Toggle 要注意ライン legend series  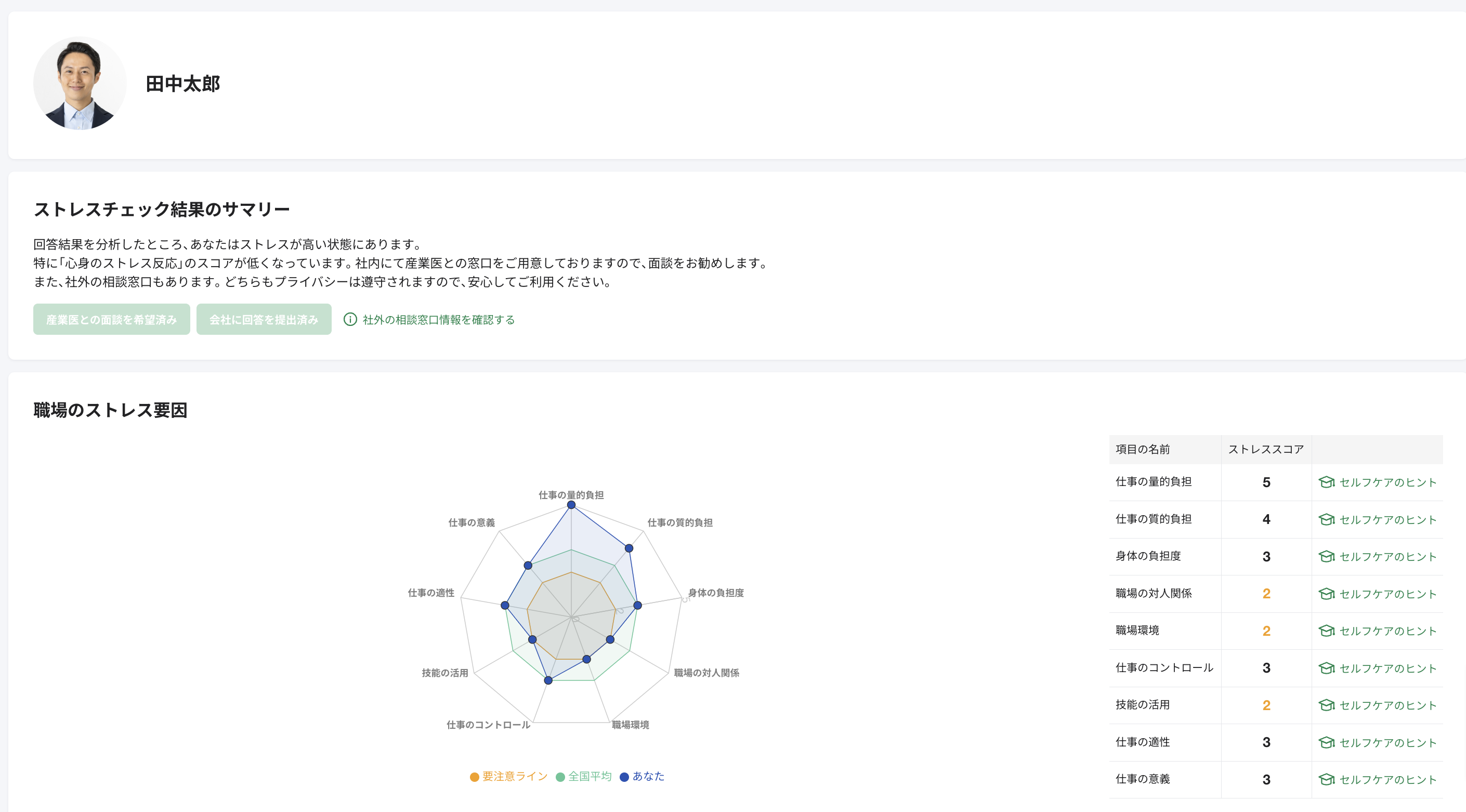[x=515, y=776]
